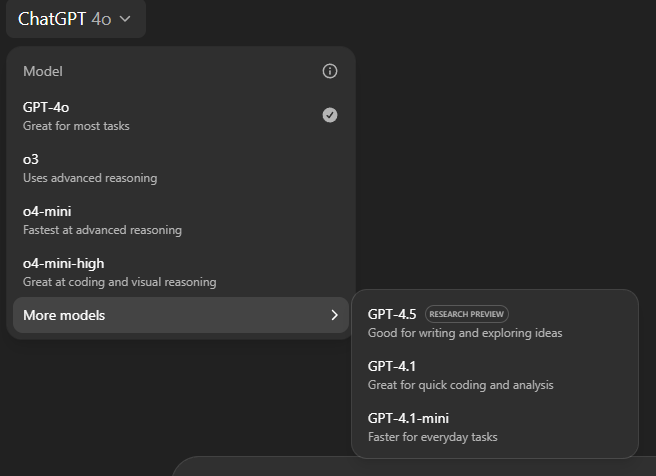Select GPT-4.5 research preview model
This screenshot has width=656, height=476.
click(495, 323)
